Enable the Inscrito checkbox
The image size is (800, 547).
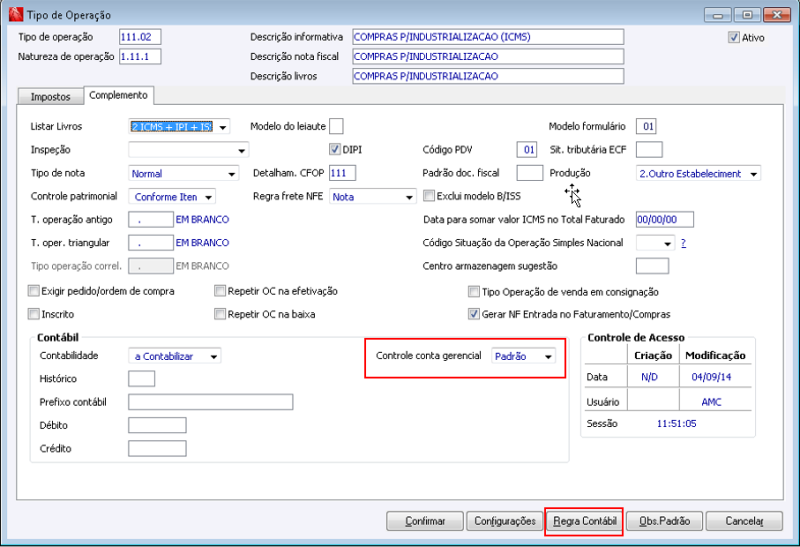34,314
